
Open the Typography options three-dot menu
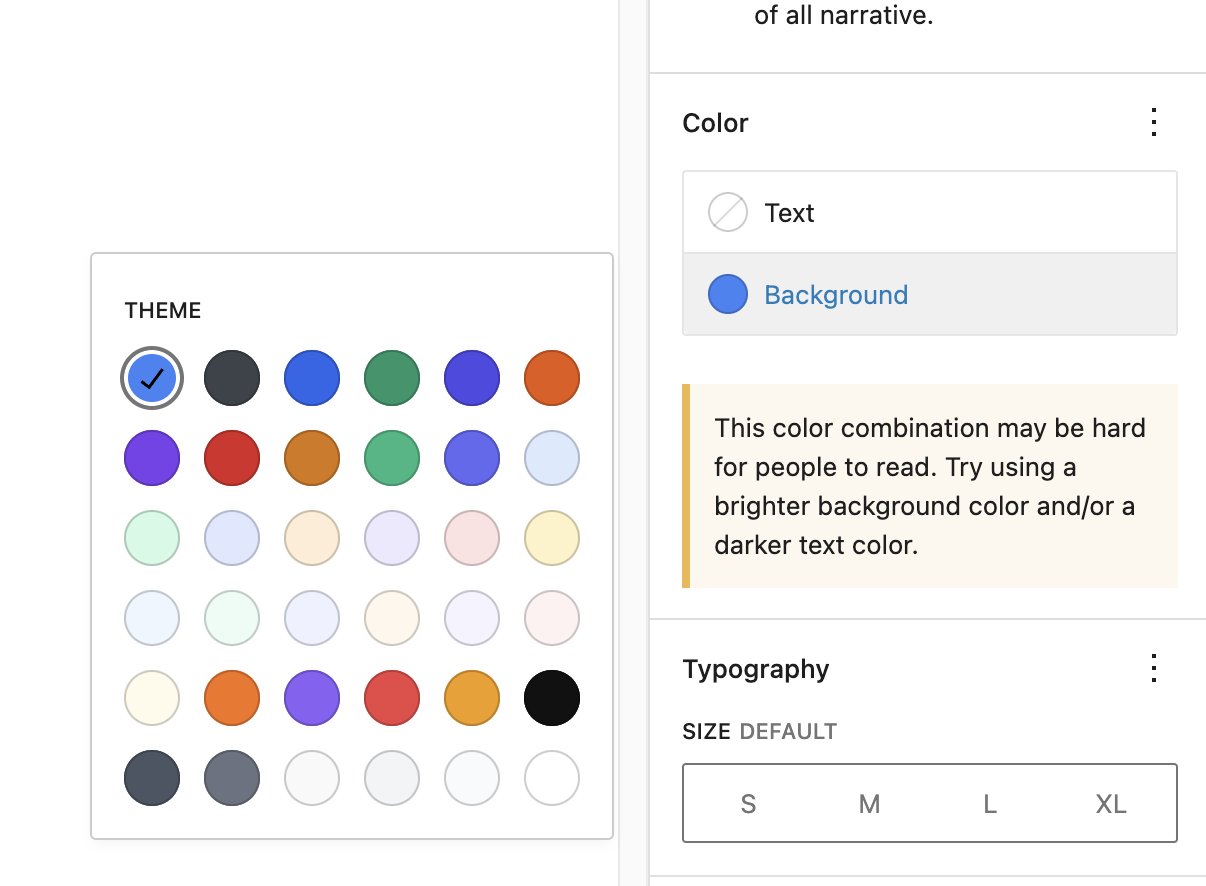tap(1154, 668)
